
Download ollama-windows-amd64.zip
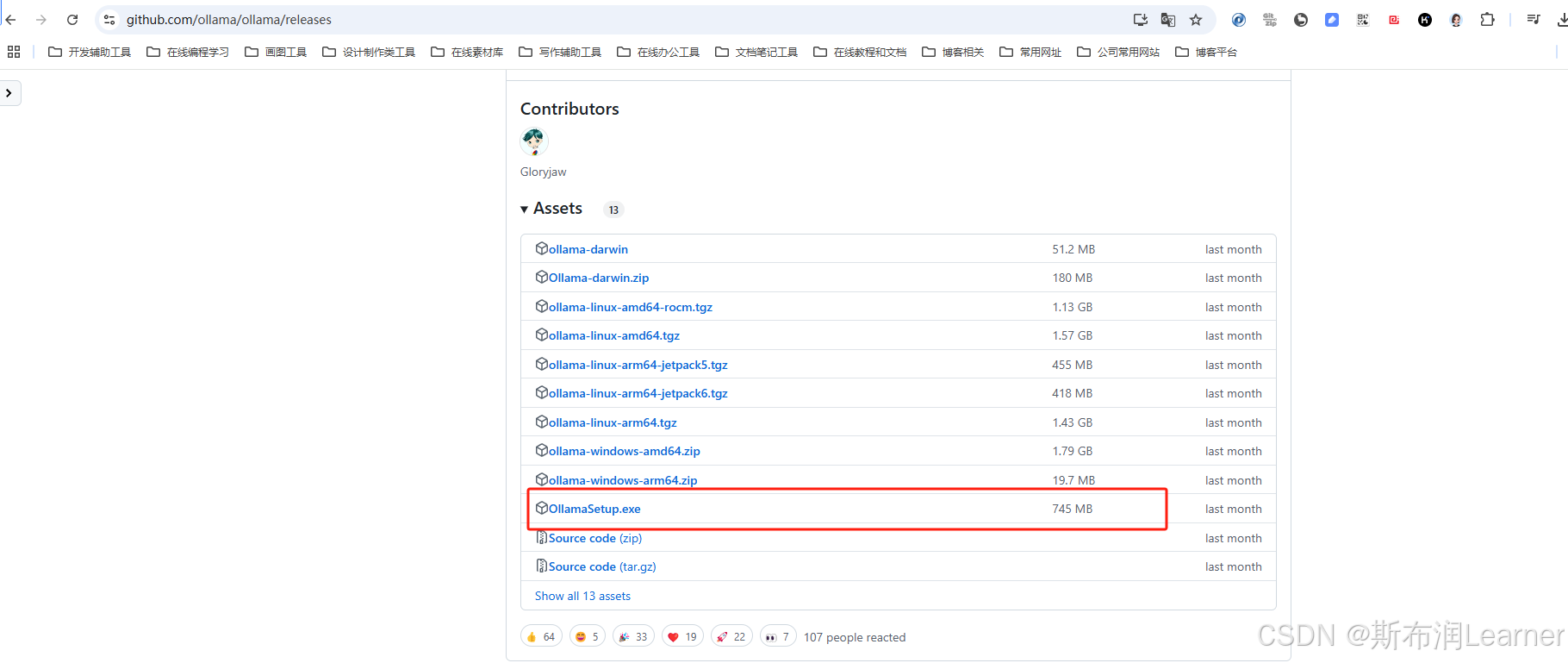pyautogui.click(x=625, y=451)
